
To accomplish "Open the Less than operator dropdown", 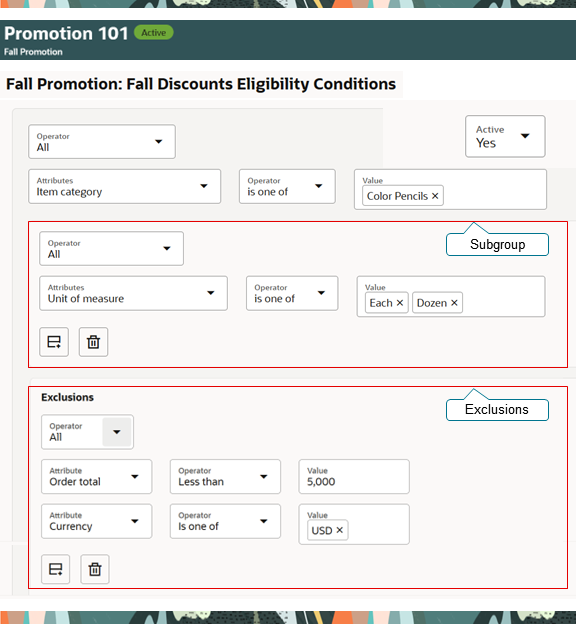I will [x=225, y=477].
